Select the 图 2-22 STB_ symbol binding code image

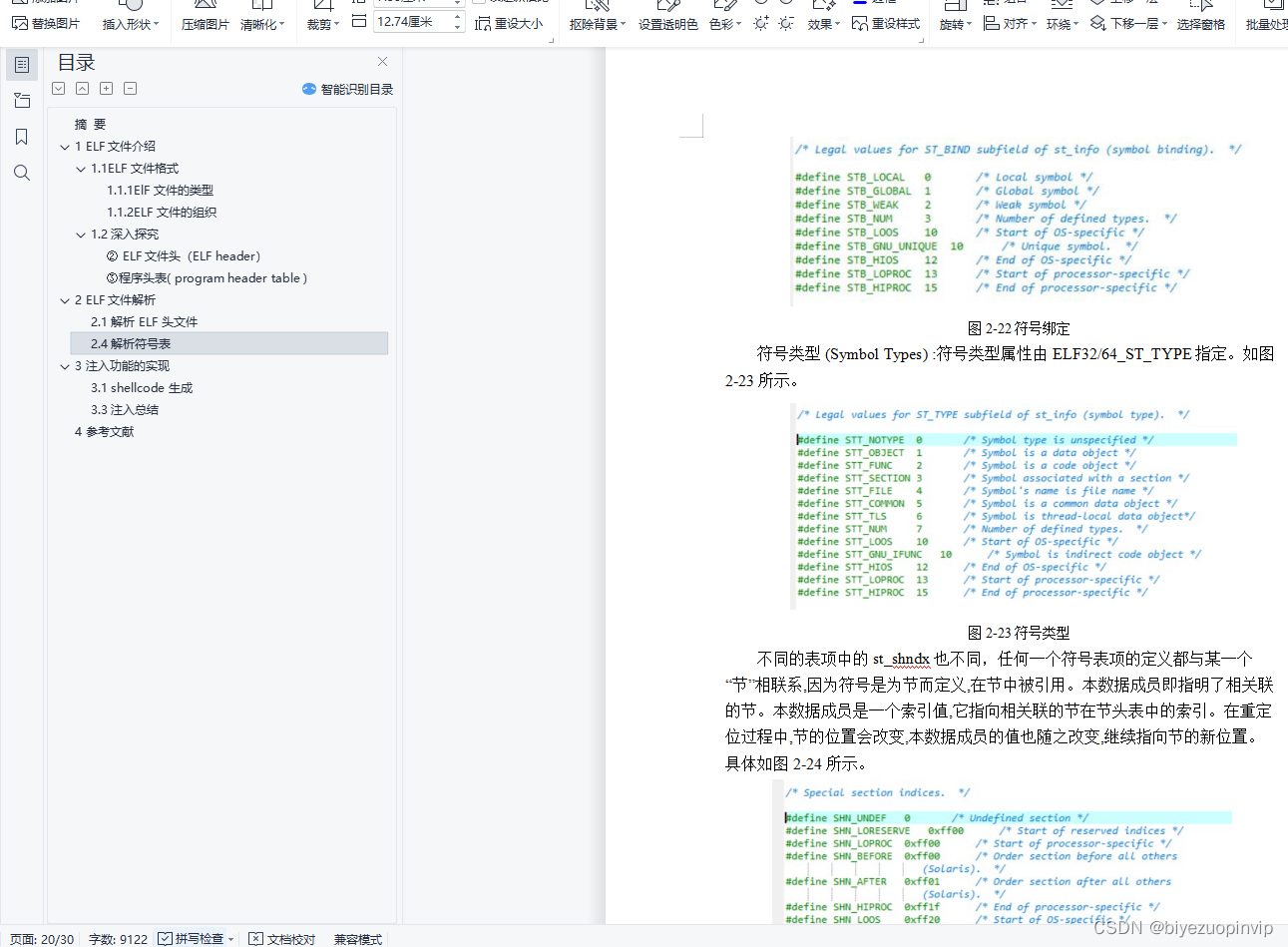click(1019, 220)
